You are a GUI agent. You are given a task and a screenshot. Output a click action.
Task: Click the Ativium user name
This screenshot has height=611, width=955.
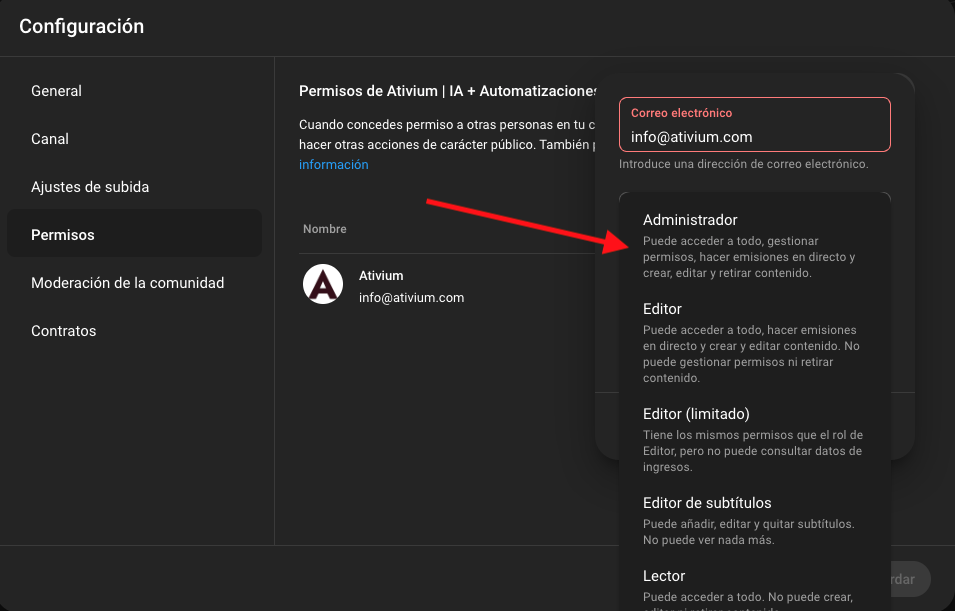point(381,275)
